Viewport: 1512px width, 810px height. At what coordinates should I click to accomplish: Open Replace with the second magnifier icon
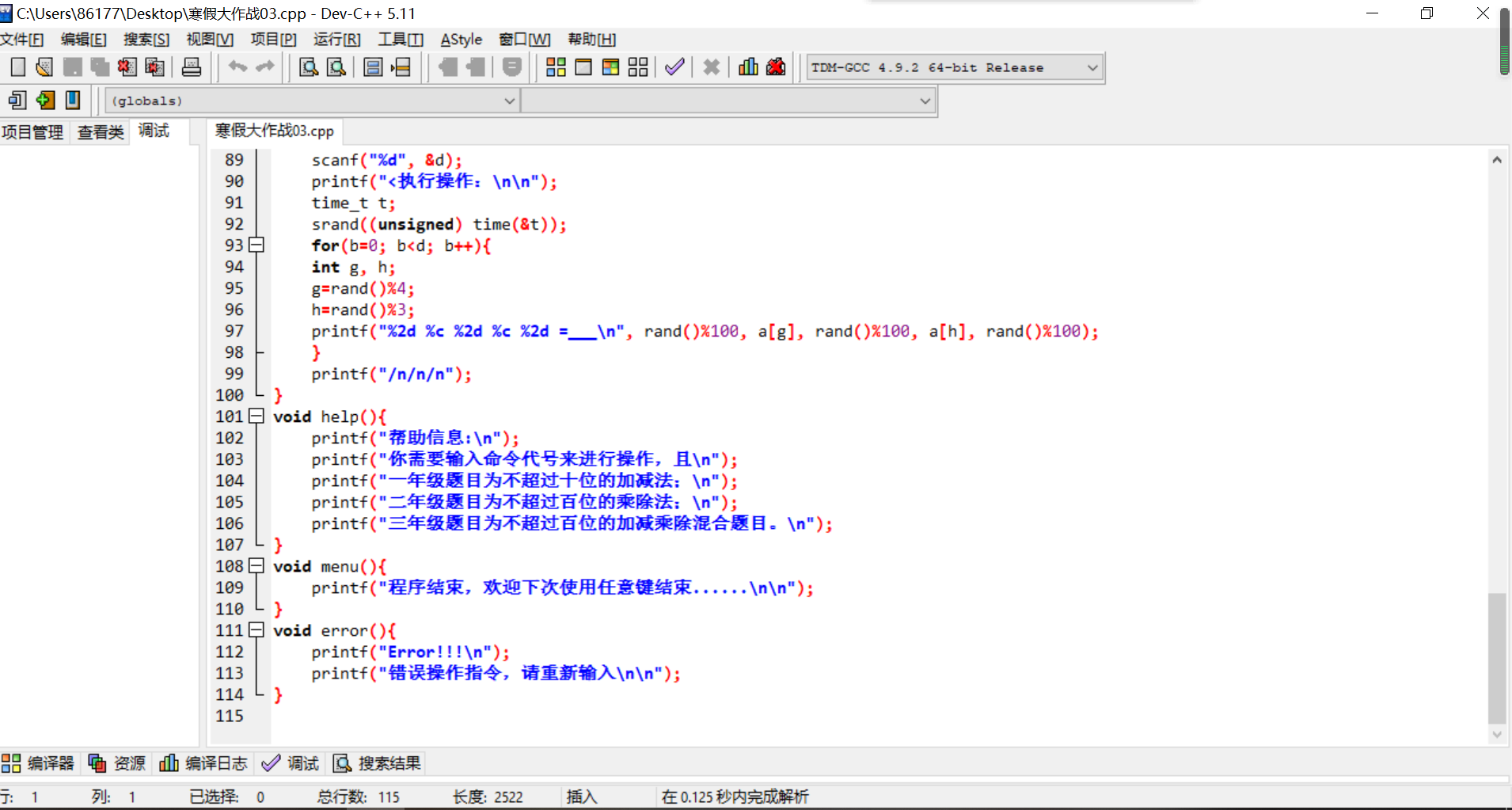click(336, 67)
